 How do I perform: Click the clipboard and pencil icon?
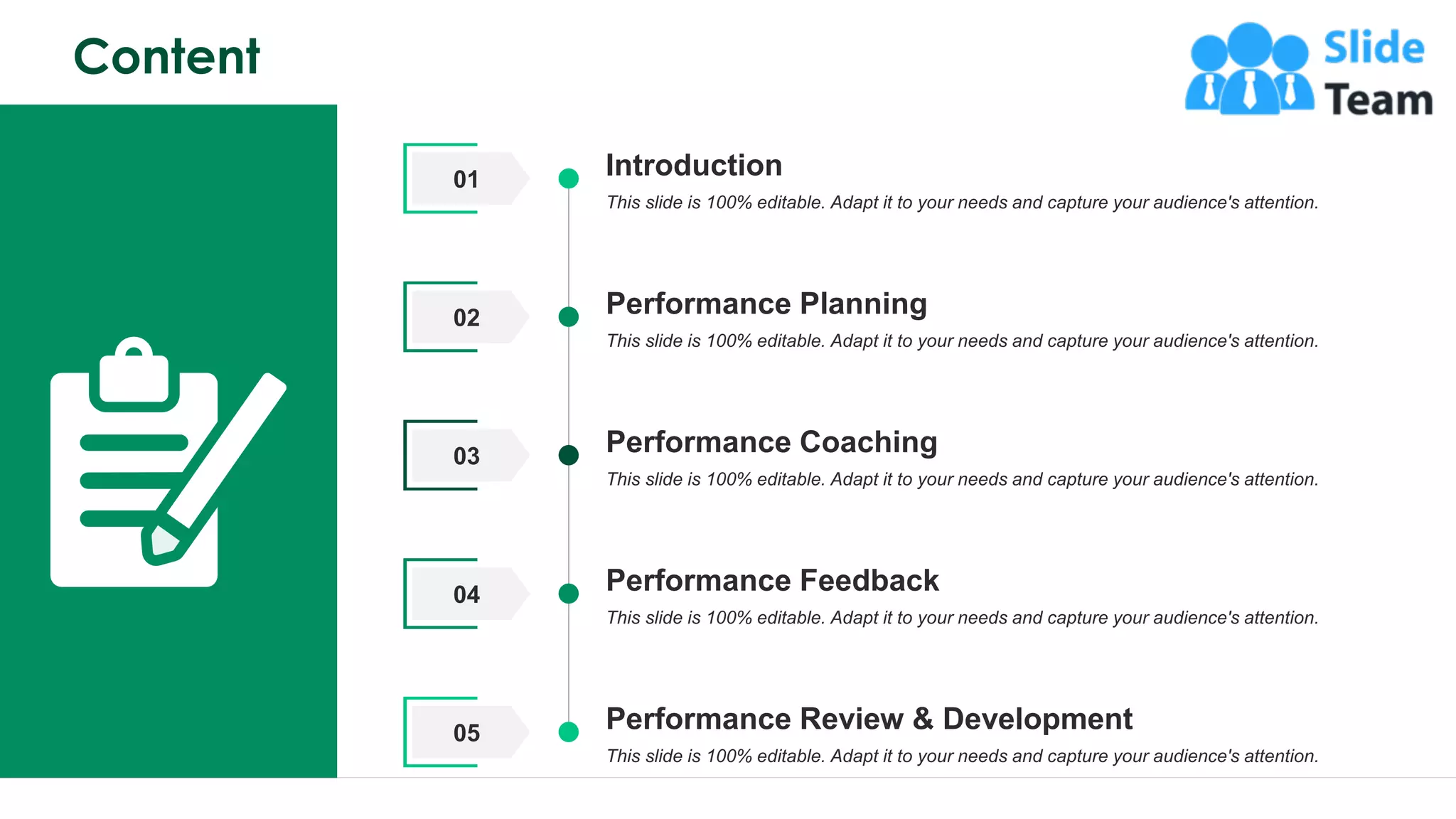(168, 462)
